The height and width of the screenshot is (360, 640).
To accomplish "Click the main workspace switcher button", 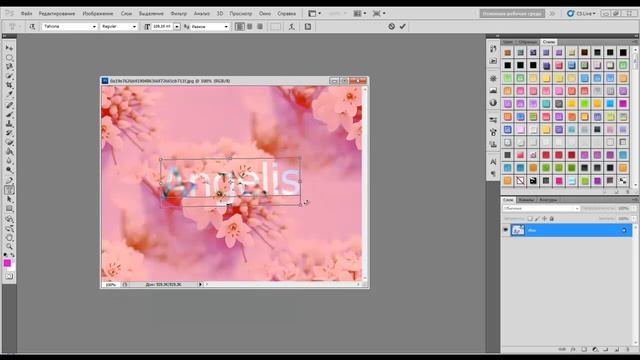I will [512, 13].
